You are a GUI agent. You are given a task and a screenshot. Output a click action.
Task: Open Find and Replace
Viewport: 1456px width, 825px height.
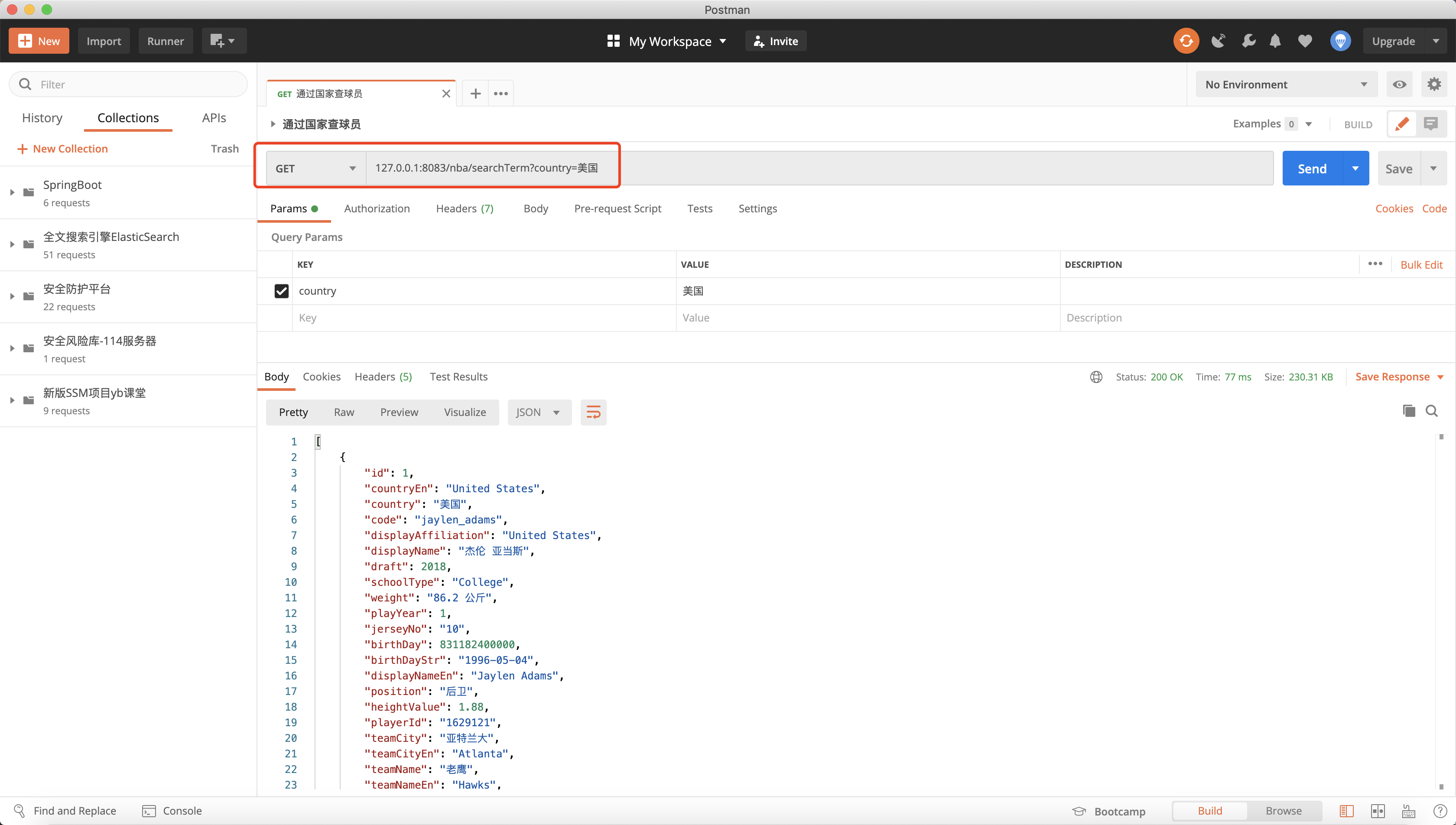click(65, 811)
